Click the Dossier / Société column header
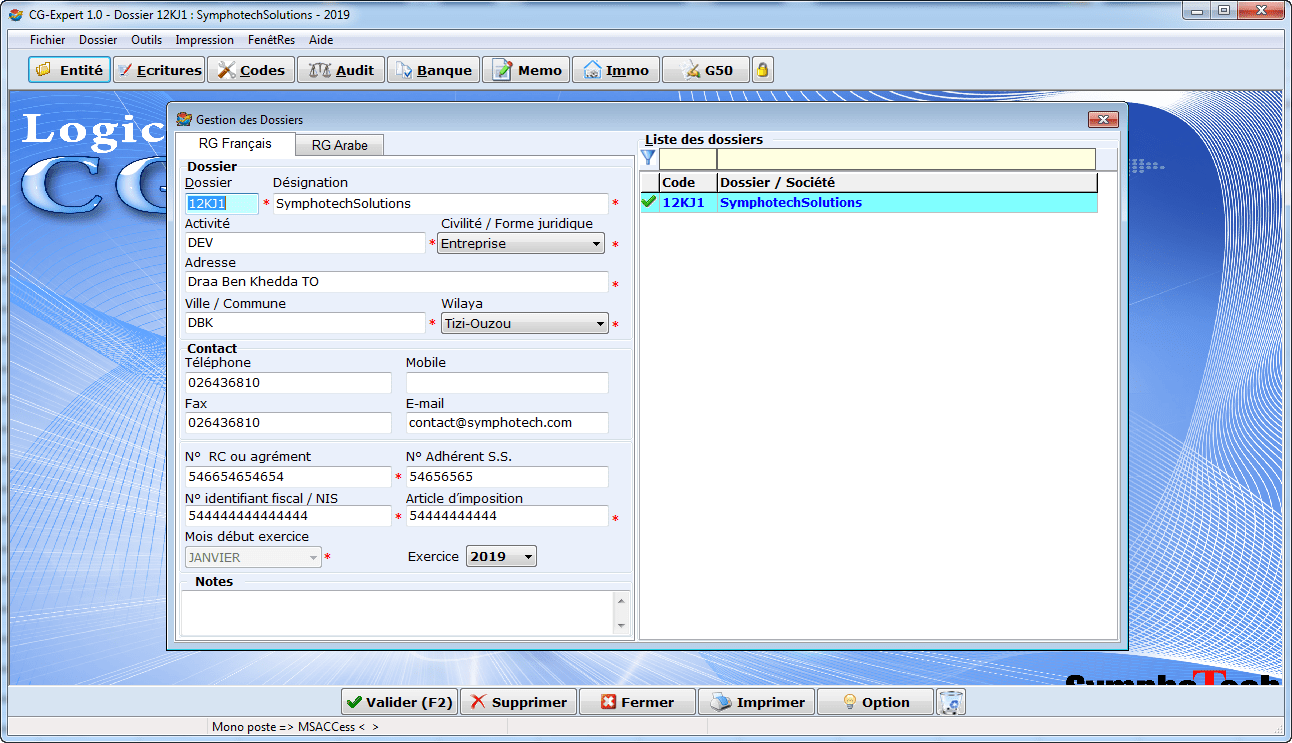 click(907, 183)
